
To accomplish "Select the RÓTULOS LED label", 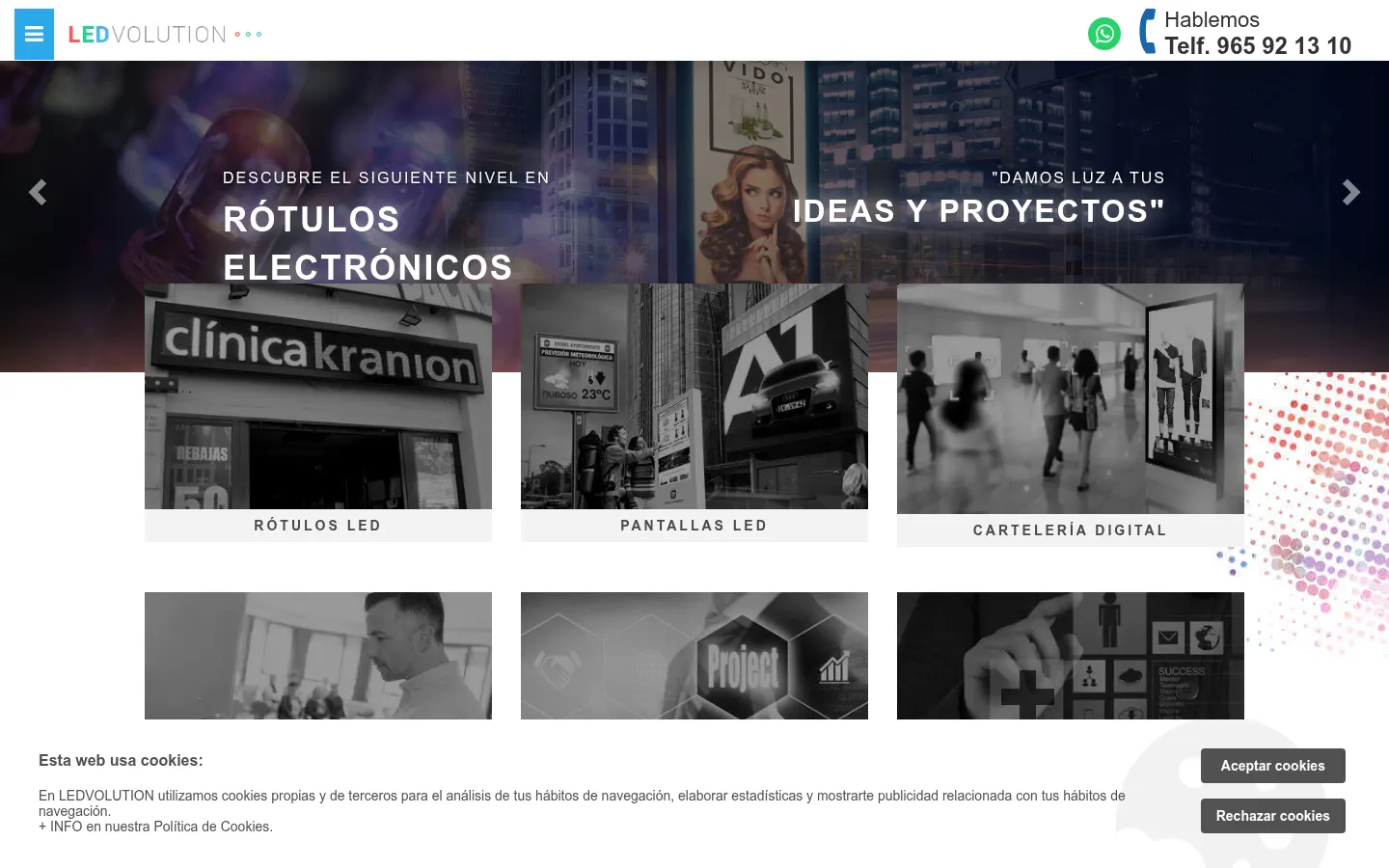I will (318, 526).
